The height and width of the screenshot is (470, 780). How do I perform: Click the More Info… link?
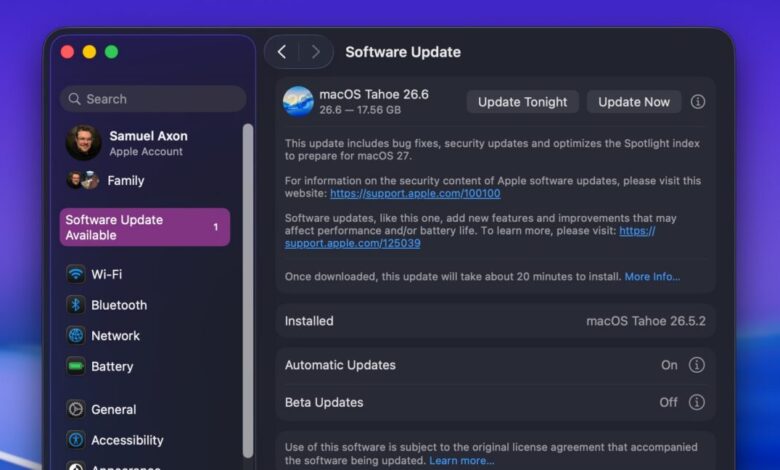(652, 277)
